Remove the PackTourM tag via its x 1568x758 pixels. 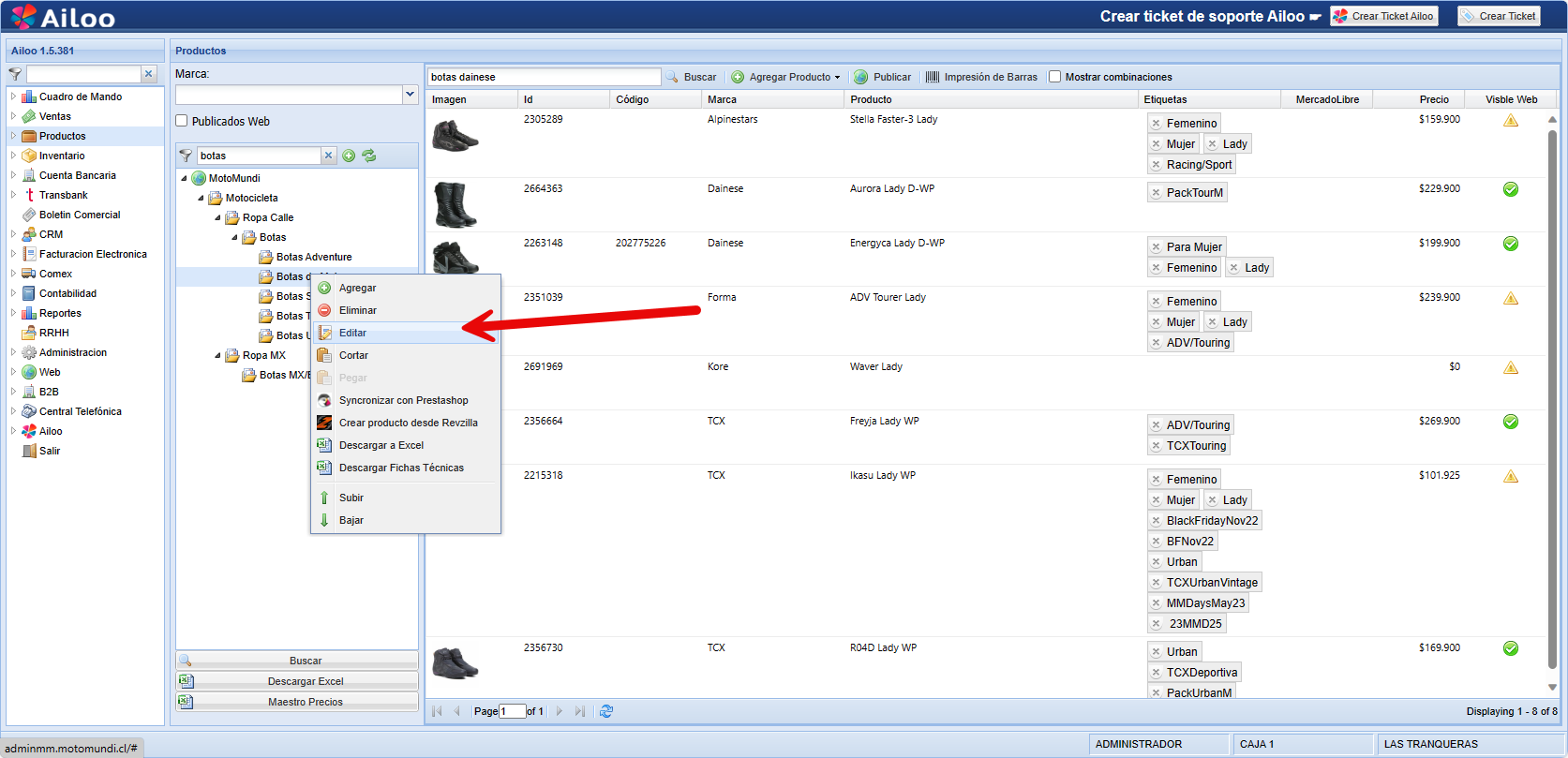coord(1157,193)
